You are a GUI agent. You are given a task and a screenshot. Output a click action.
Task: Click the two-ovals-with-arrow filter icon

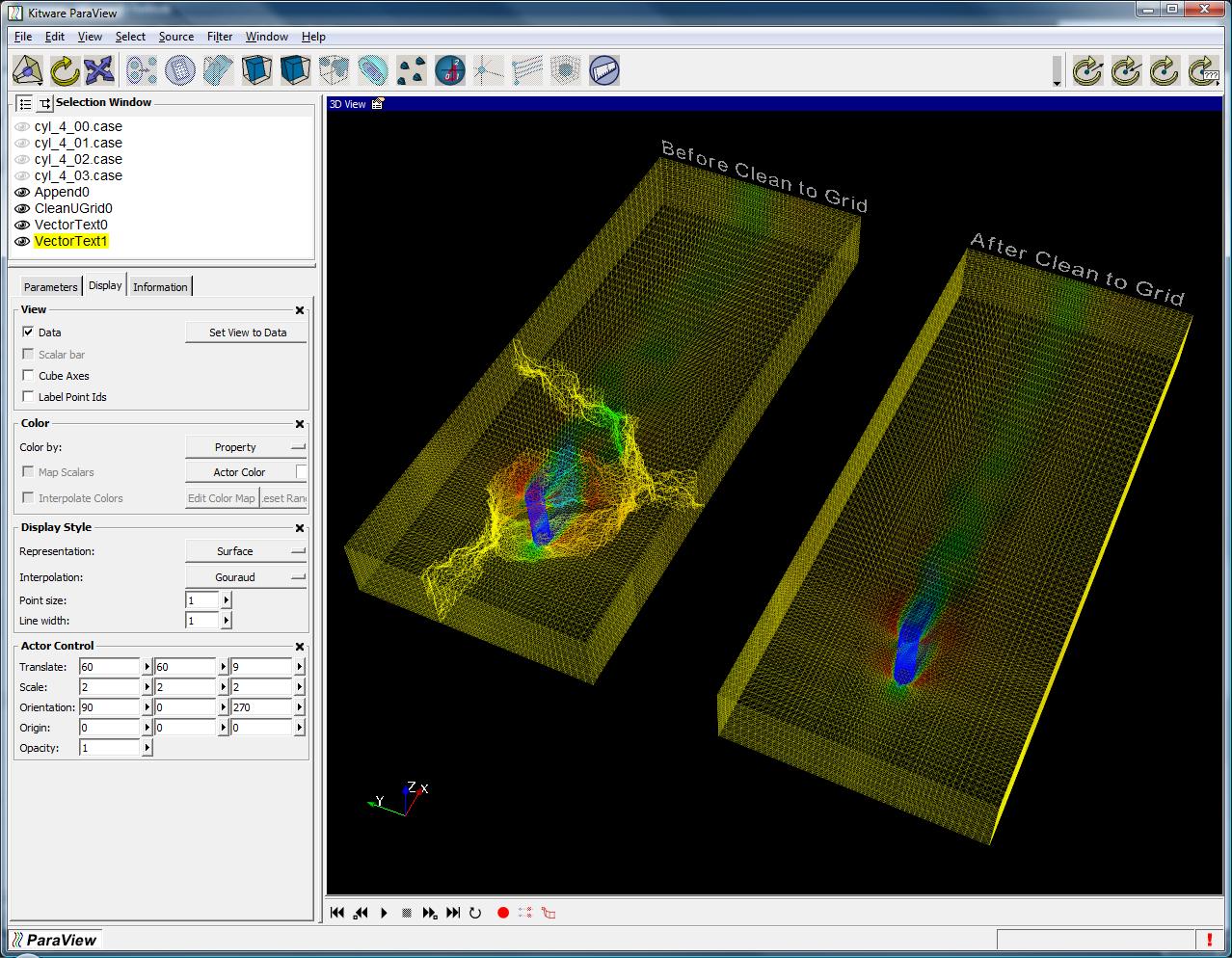(142, 70)
